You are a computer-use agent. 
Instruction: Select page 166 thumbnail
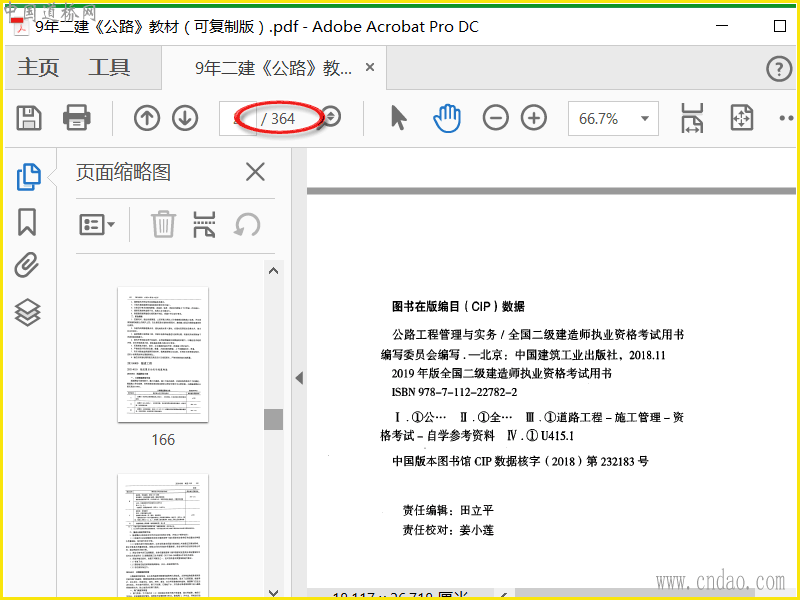(x=163, y=355)
